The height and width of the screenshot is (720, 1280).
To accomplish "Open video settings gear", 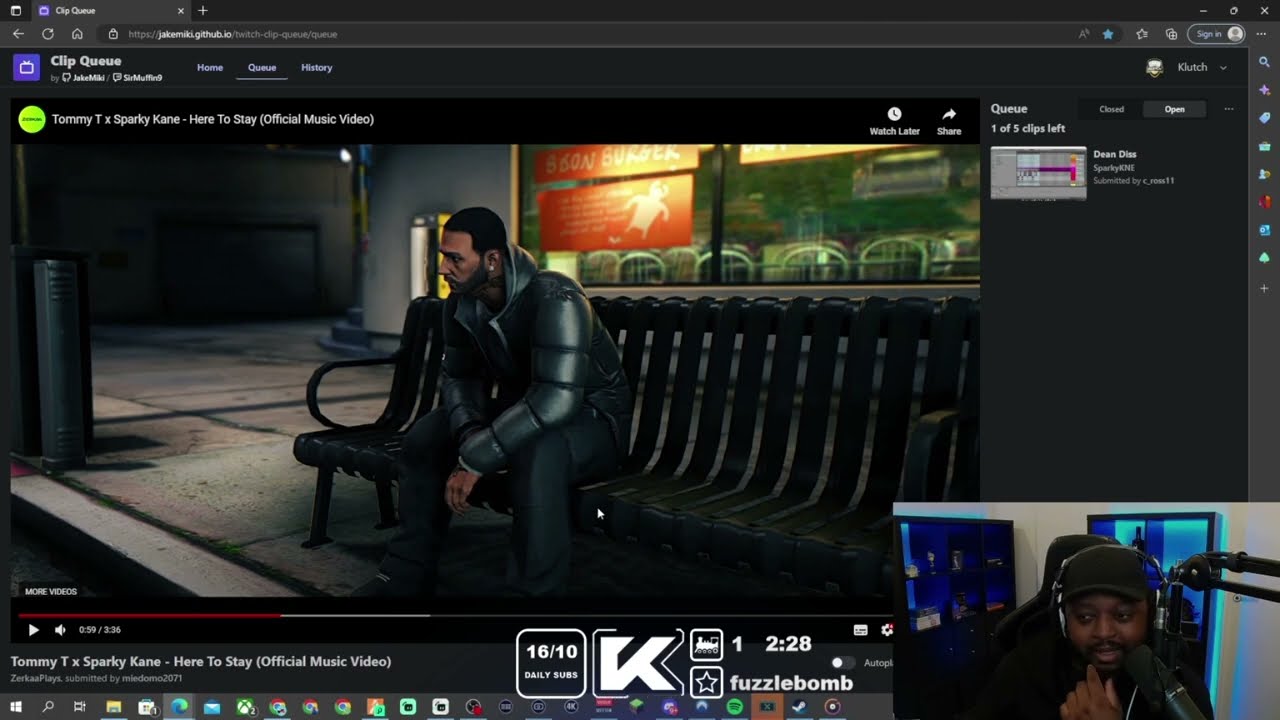I will tap(886, 630).
